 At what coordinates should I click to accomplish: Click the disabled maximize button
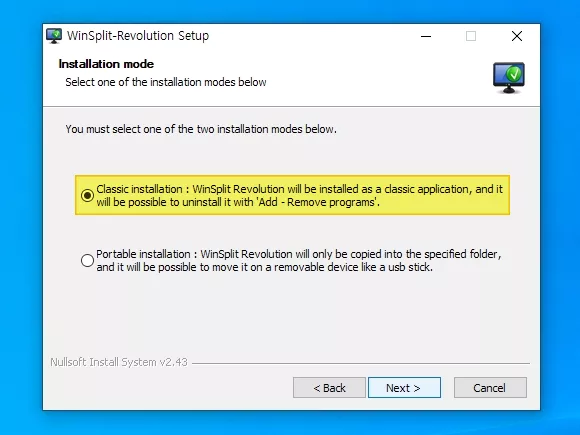(471, 36)
